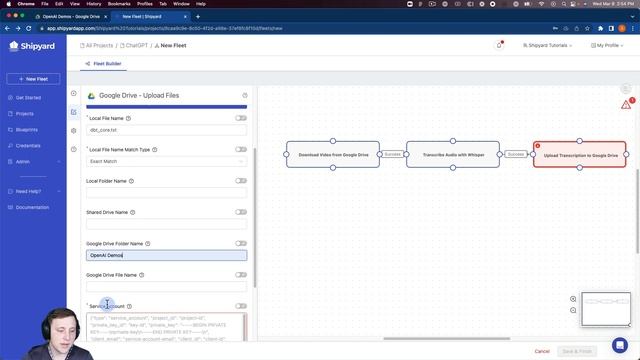The image size is (640, 360).
Task: Toggle the Local Folder Name switch
Action: click(x=241, y=181)
